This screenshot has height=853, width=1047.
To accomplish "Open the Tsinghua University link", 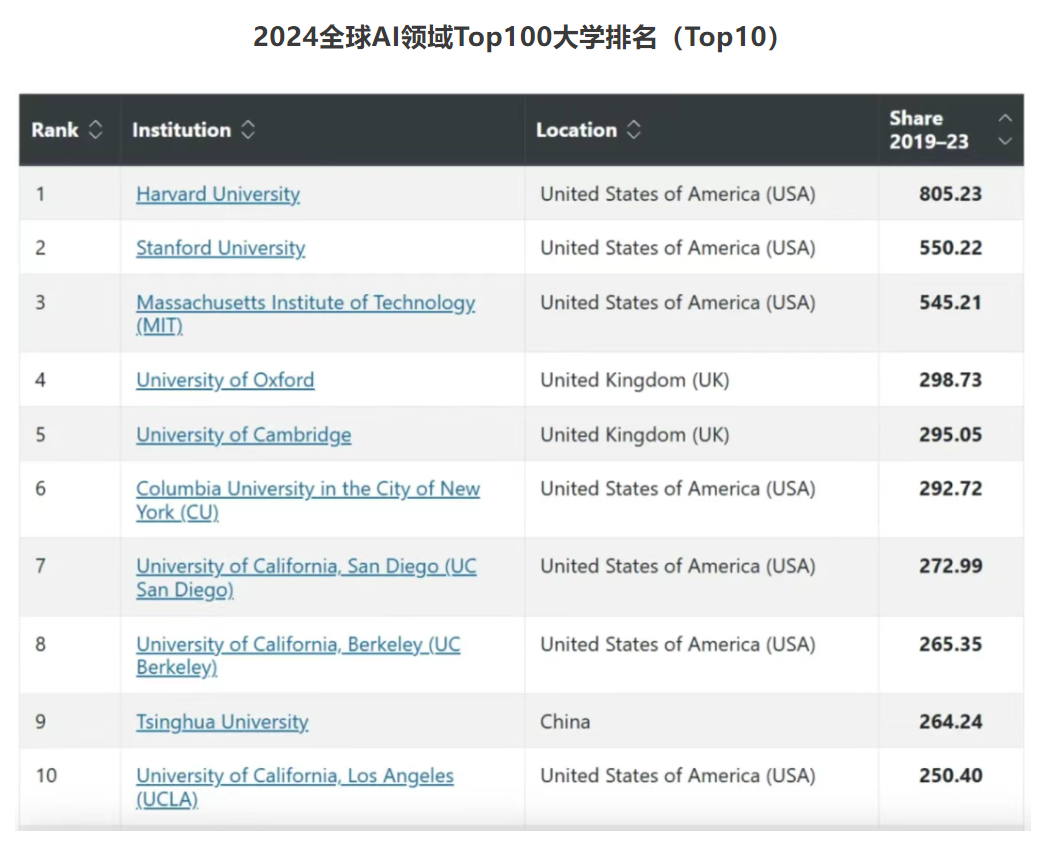I will click(x=222, y=722).
